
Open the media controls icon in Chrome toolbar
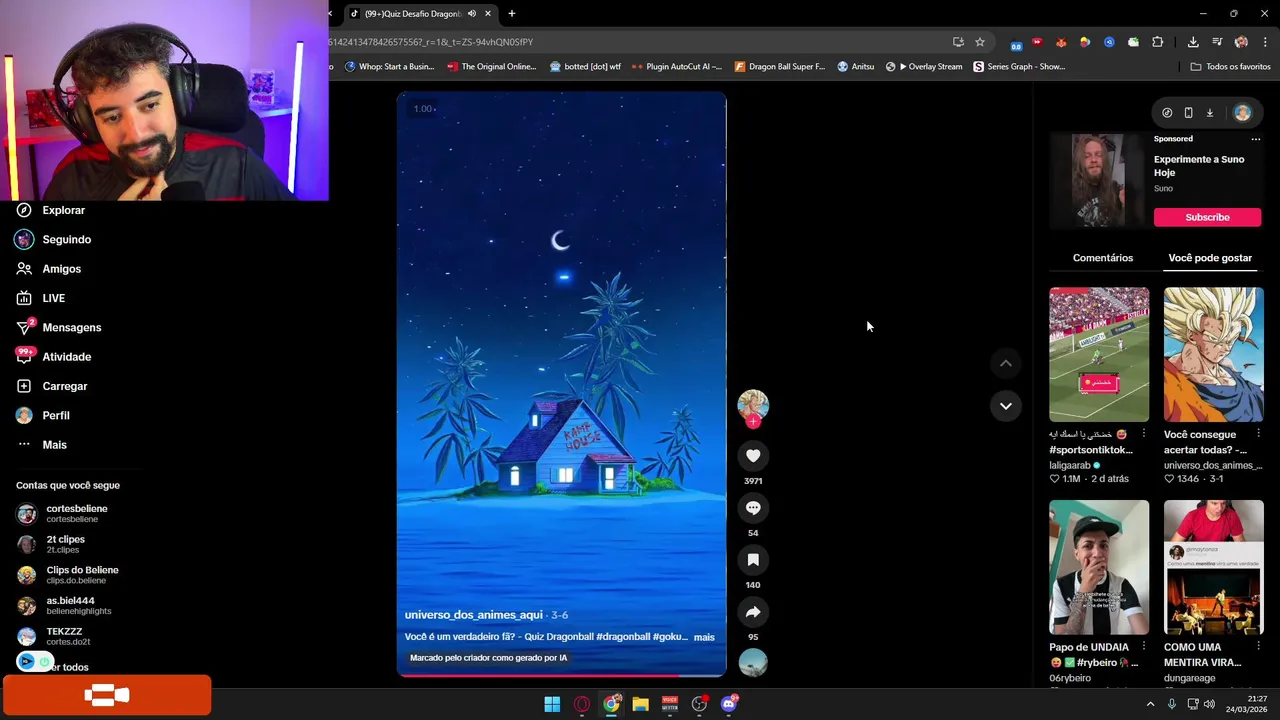tap(1217, 42)
